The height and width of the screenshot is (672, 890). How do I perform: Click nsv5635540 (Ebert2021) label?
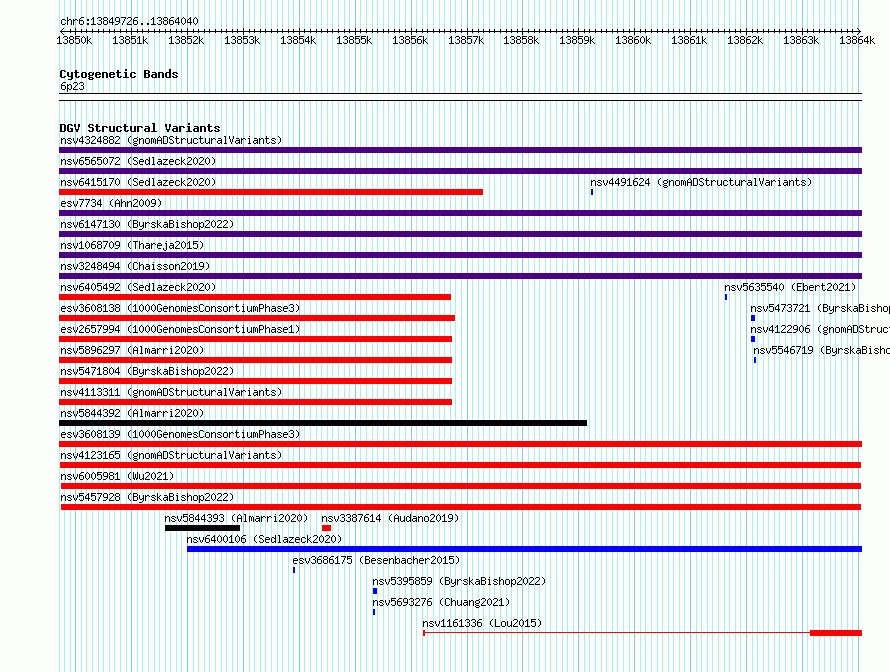tap(790, 287)
